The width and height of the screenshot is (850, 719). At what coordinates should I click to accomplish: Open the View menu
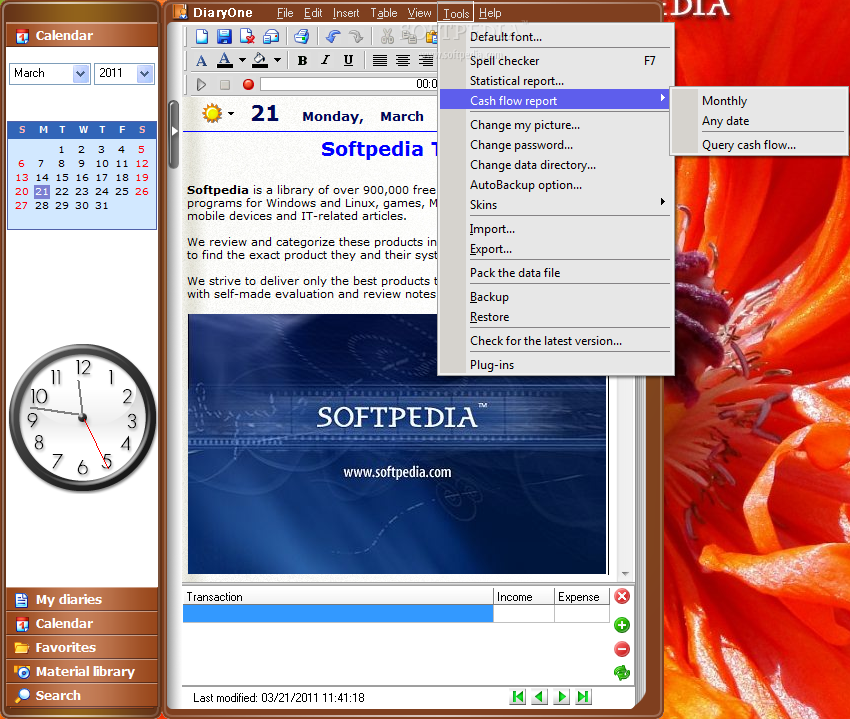420,13
